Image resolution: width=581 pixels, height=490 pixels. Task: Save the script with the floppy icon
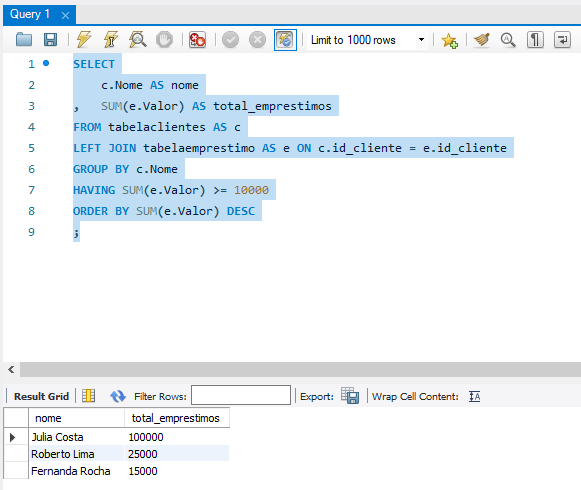click(x=50, y=39)
